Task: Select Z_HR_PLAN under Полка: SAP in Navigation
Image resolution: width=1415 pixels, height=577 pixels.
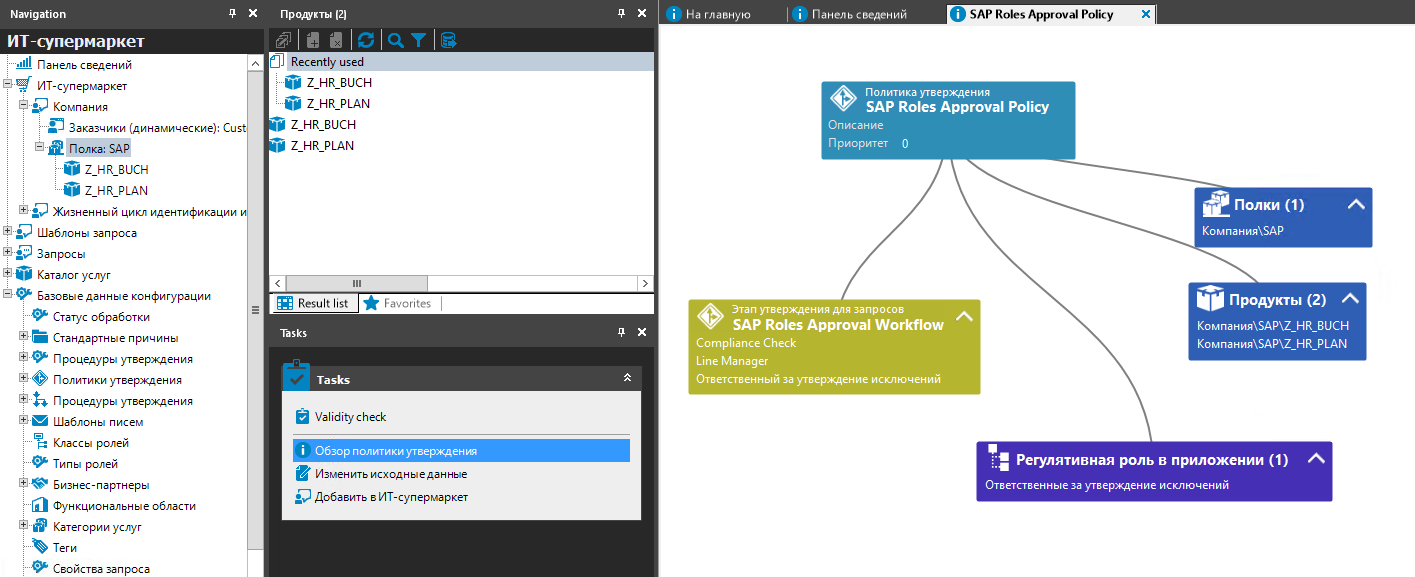Action: click(116, 190)
